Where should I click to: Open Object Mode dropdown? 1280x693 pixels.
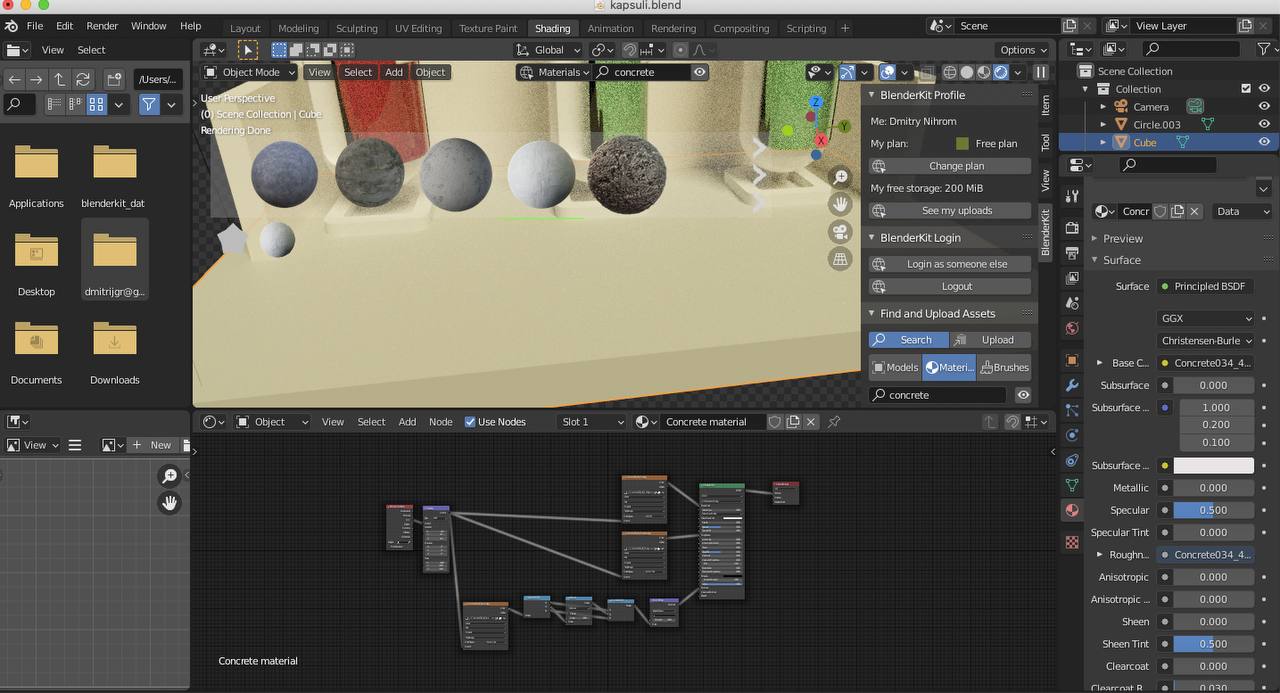click(250, 72)
